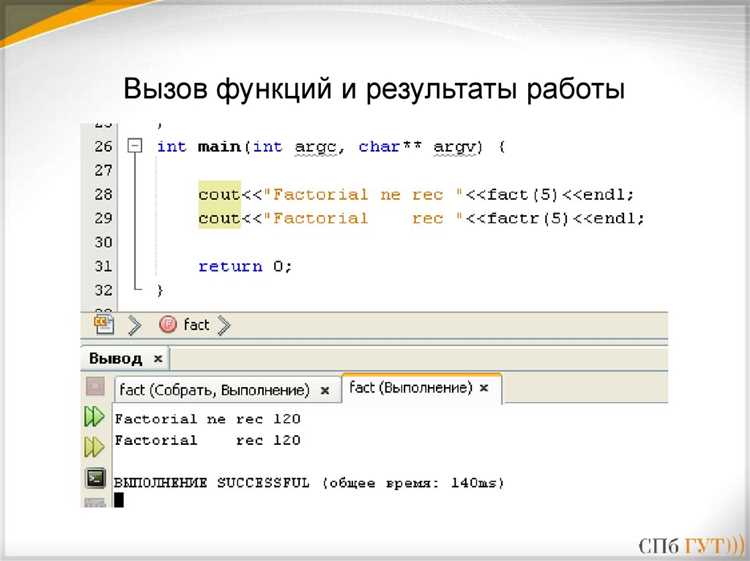Click line number 28 in the gutter
750x561 pixels.
point(103,194)
